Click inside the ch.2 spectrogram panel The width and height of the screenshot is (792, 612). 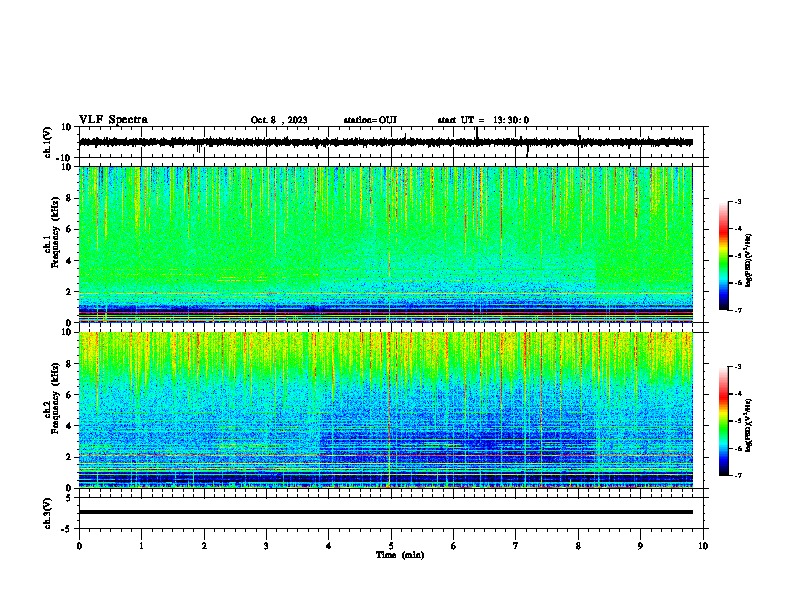[385, 410]
